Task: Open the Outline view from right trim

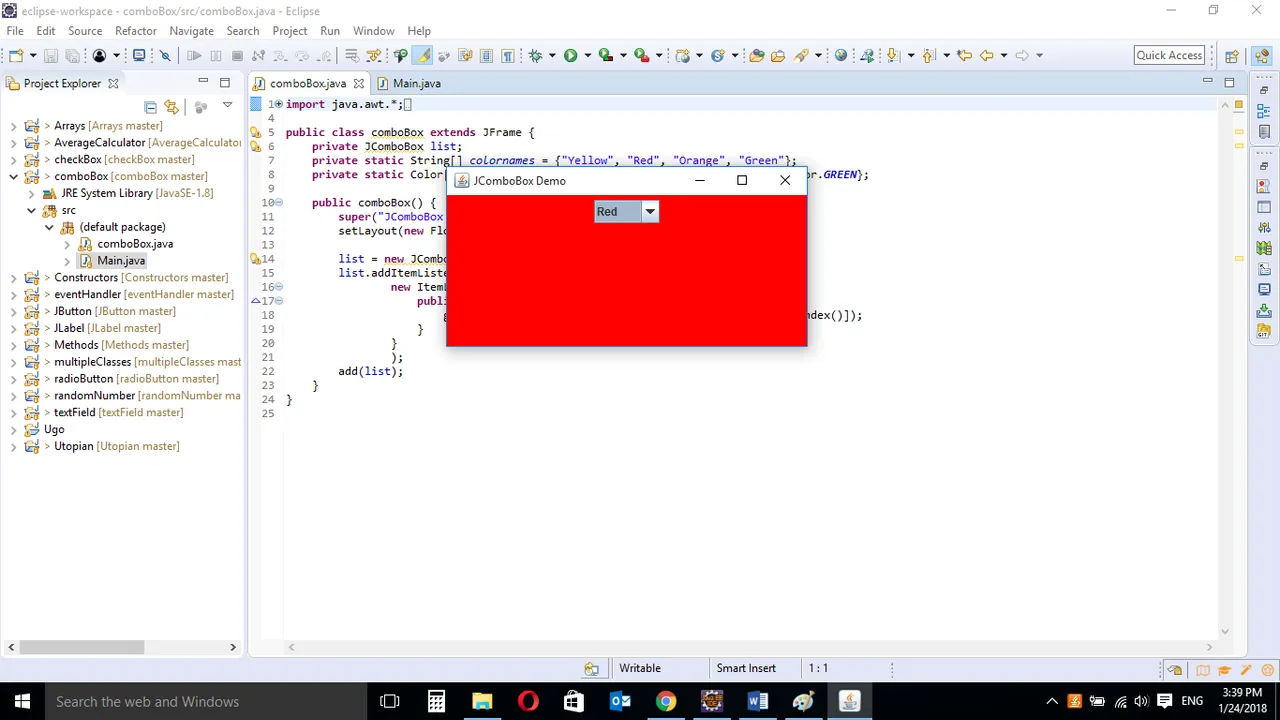Action: tap(1264, 111)
